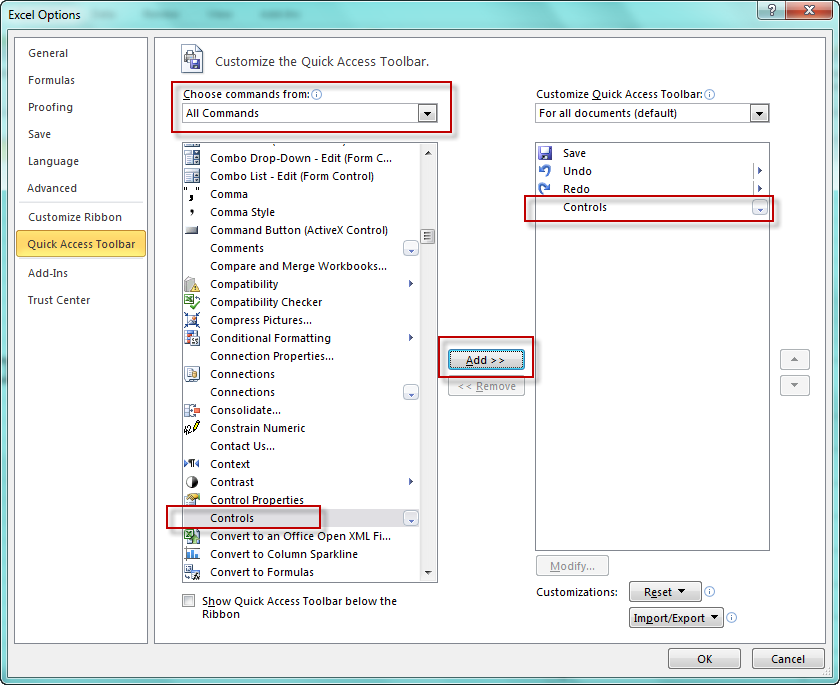Go to the Advanced options category
Screen dimensions: 840x685
(52, 188)
